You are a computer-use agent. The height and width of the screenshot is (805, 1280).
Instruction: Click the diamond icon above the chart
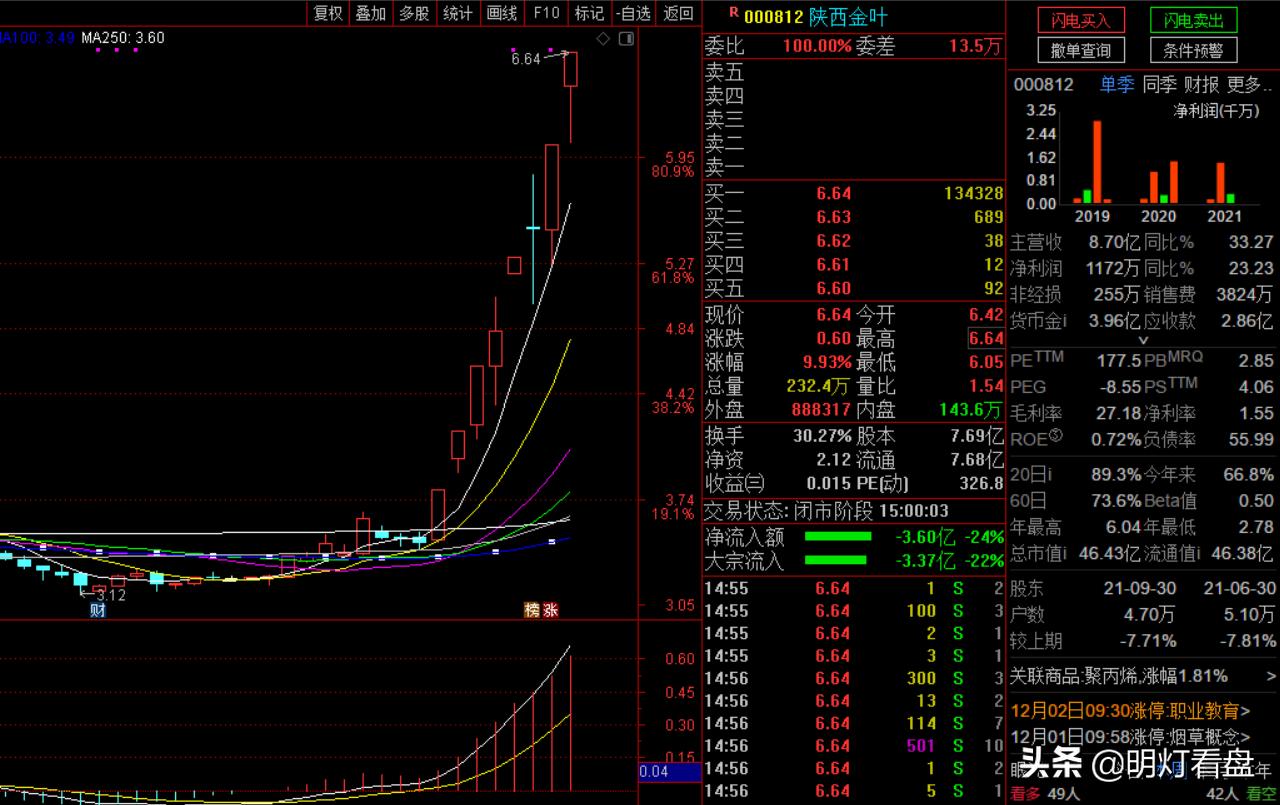coord(602,39)
